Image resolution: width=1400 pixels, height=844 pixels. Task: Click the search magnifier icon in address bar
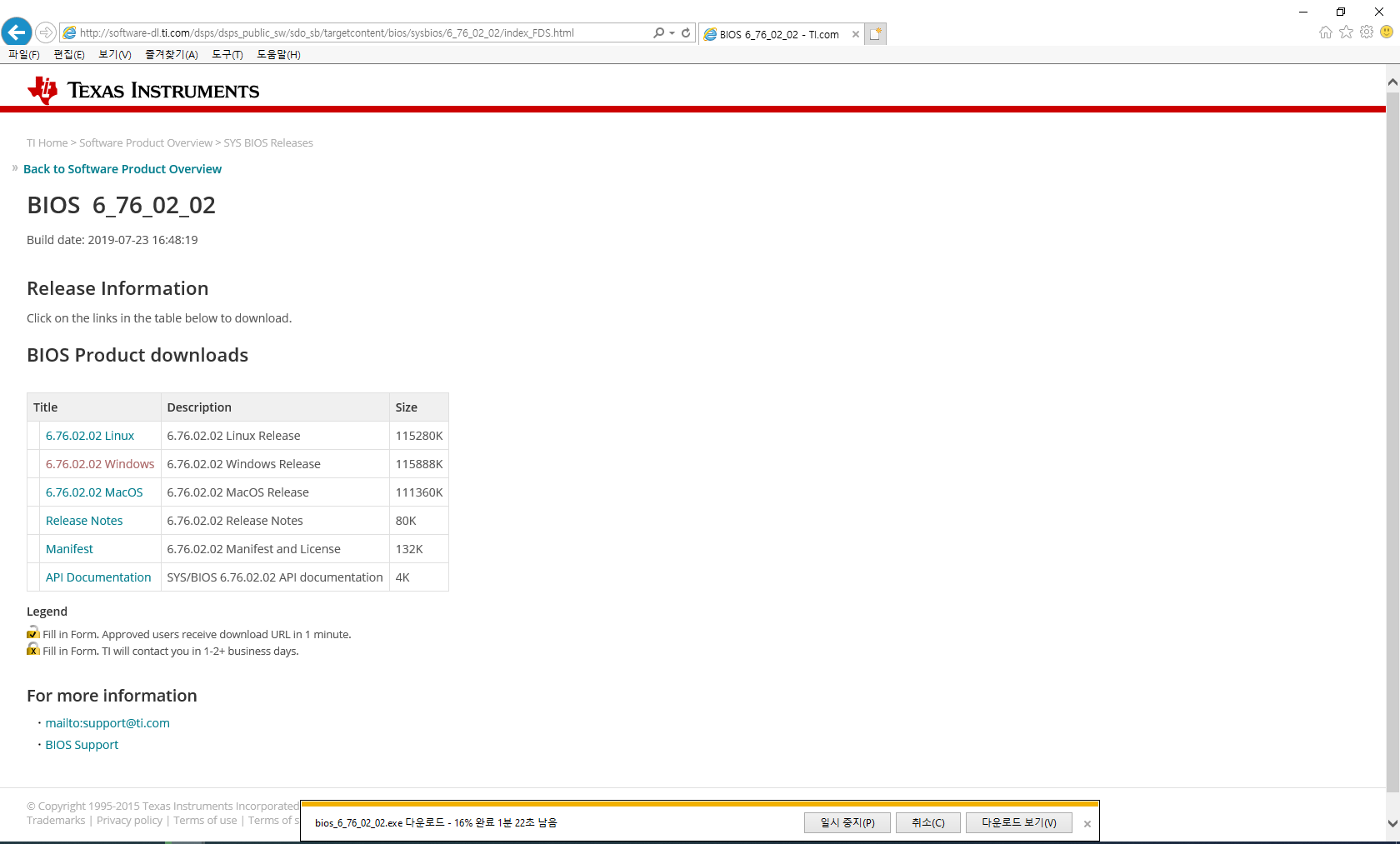pyautogui.click(x=658, y=32)
